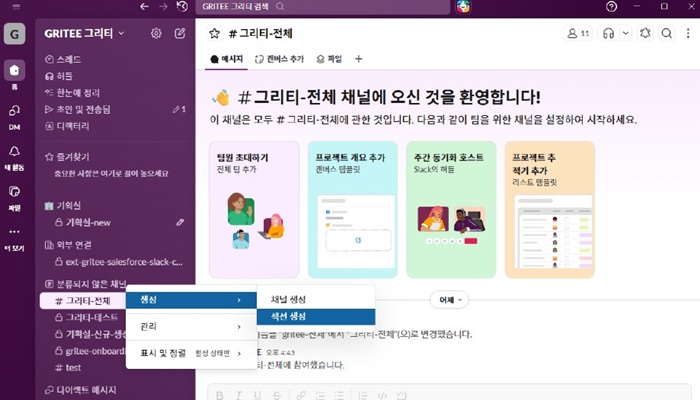Open the history clock icon

pos(181,6)
